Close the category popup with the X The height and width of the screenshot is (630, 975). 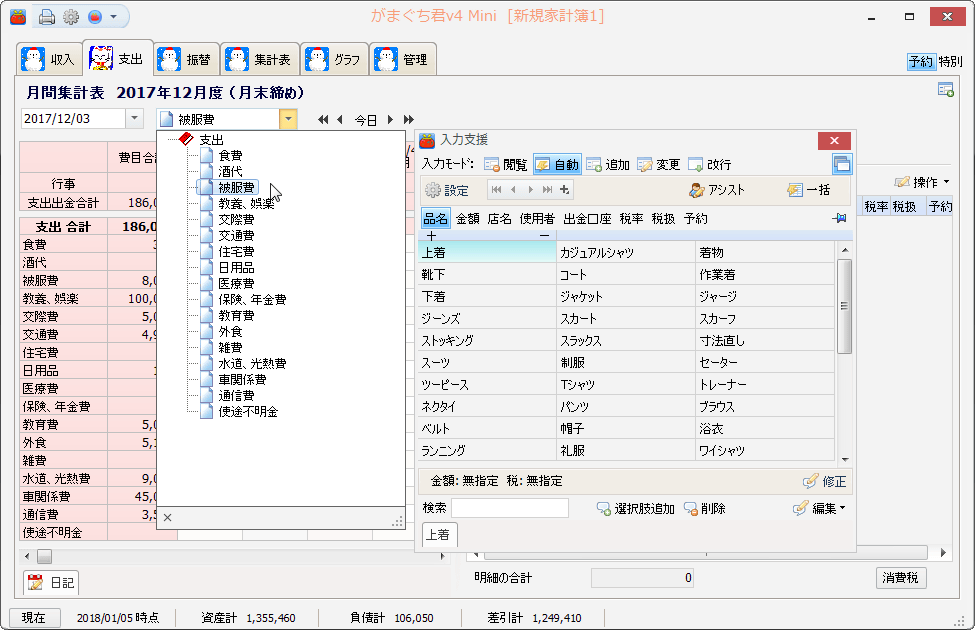pyautogui.click(x=167, y=517)
